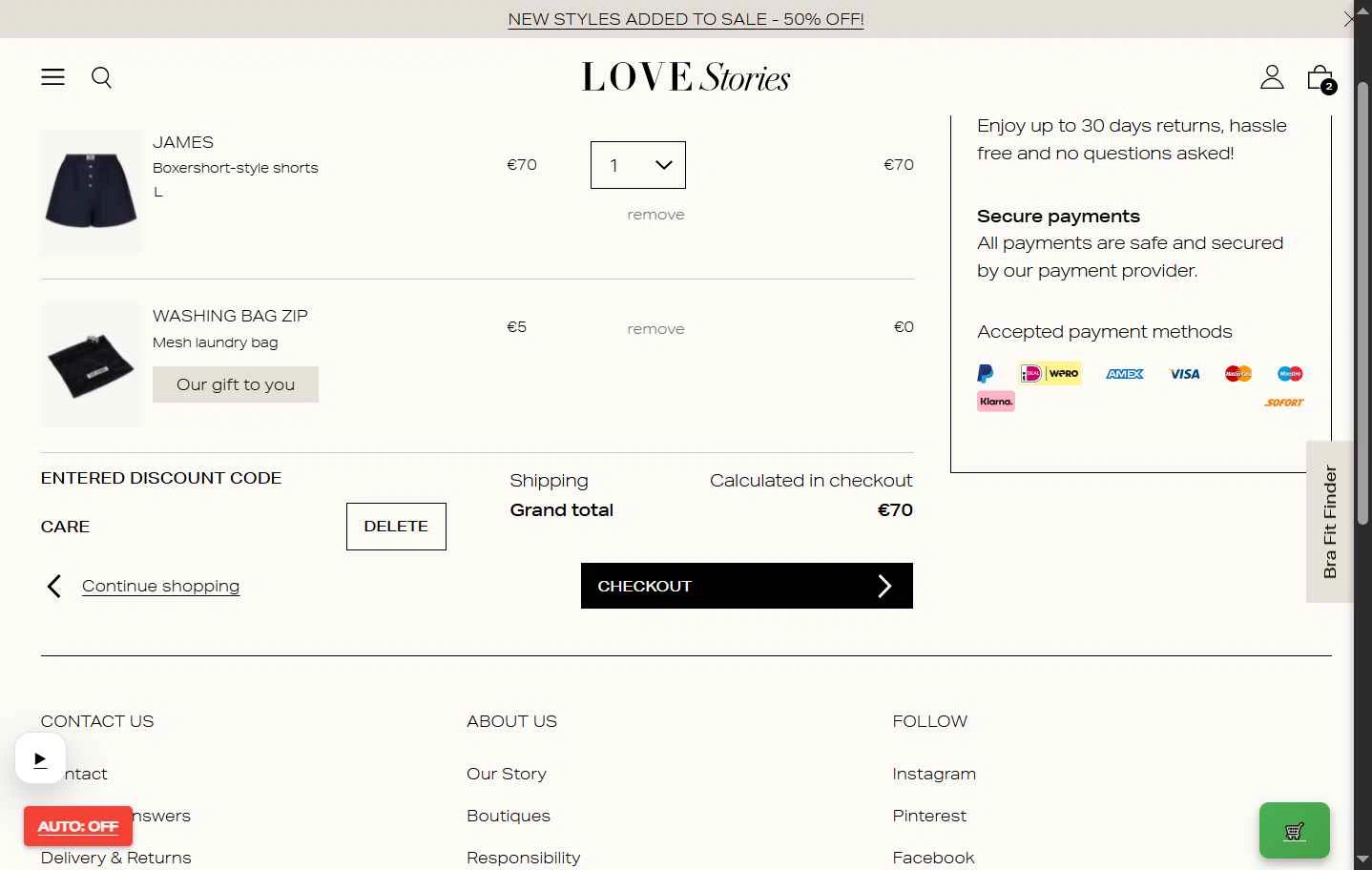Remove the JAMES shorts from cart
Viewport: 1372px width, 870px height.
click(x=655, y=215)
